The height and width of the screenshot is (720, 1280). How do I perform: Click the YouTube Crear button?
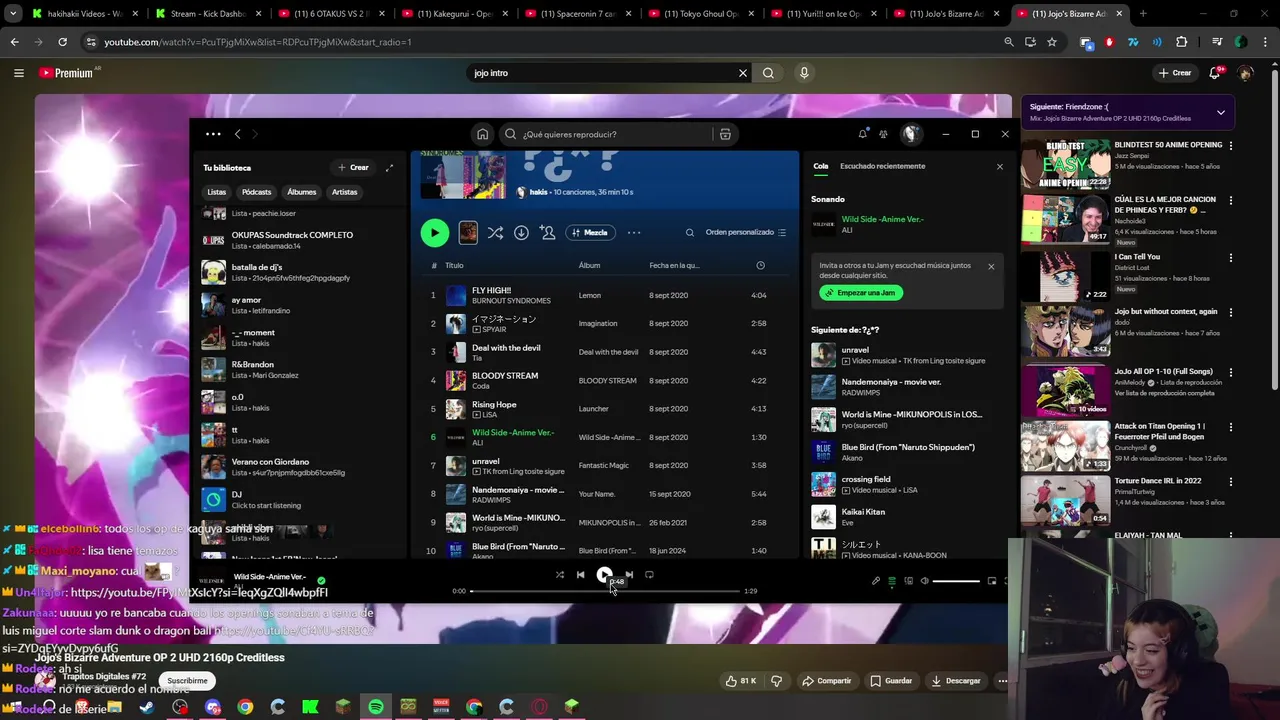tap(1175, 73)
